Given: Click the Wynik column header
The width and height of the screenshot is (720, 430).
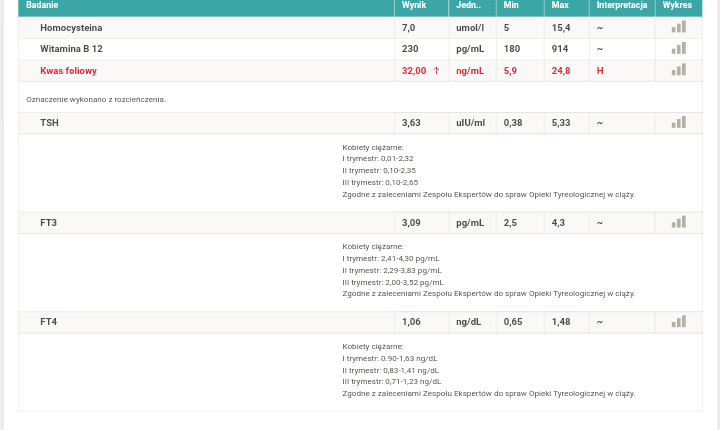Looking at the screenshot, I should [x=413, y=6].
